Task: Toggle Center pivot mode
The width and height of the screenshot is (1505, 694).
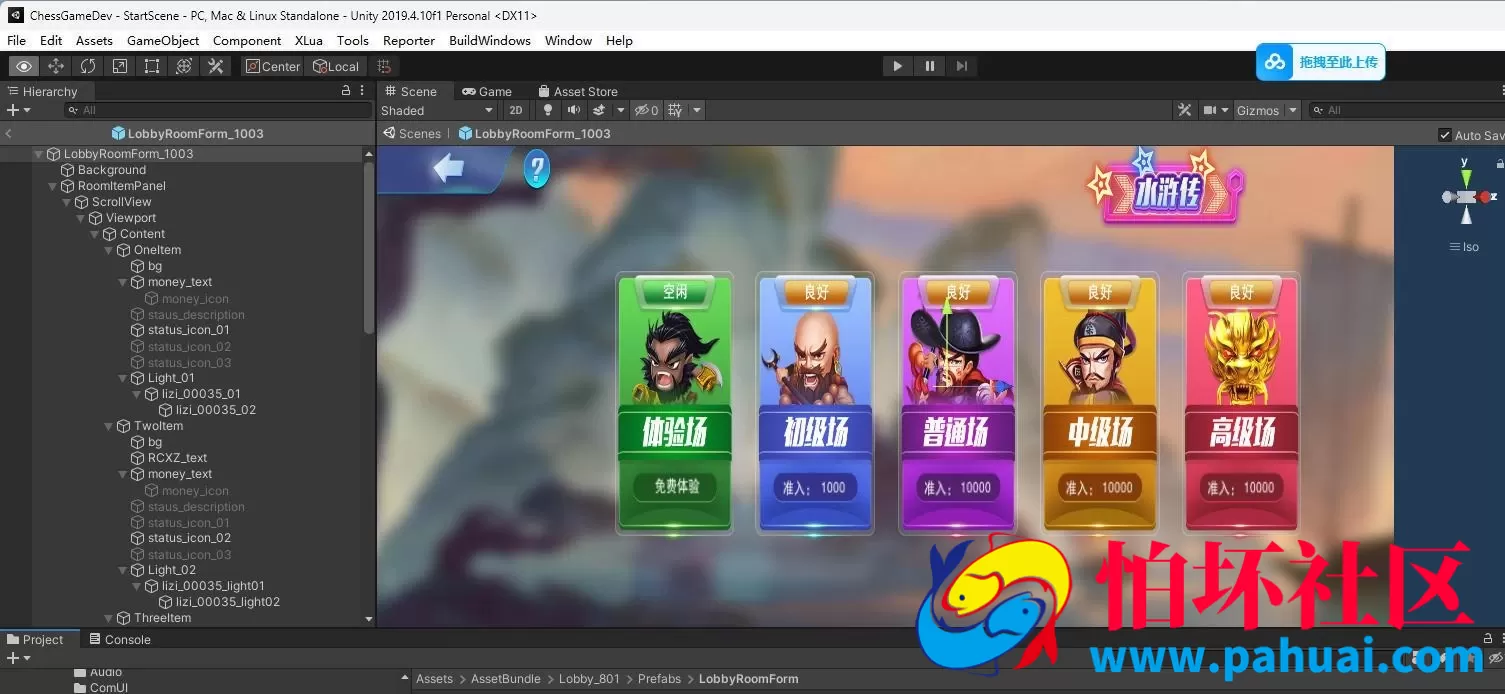Action: point(272,66)
